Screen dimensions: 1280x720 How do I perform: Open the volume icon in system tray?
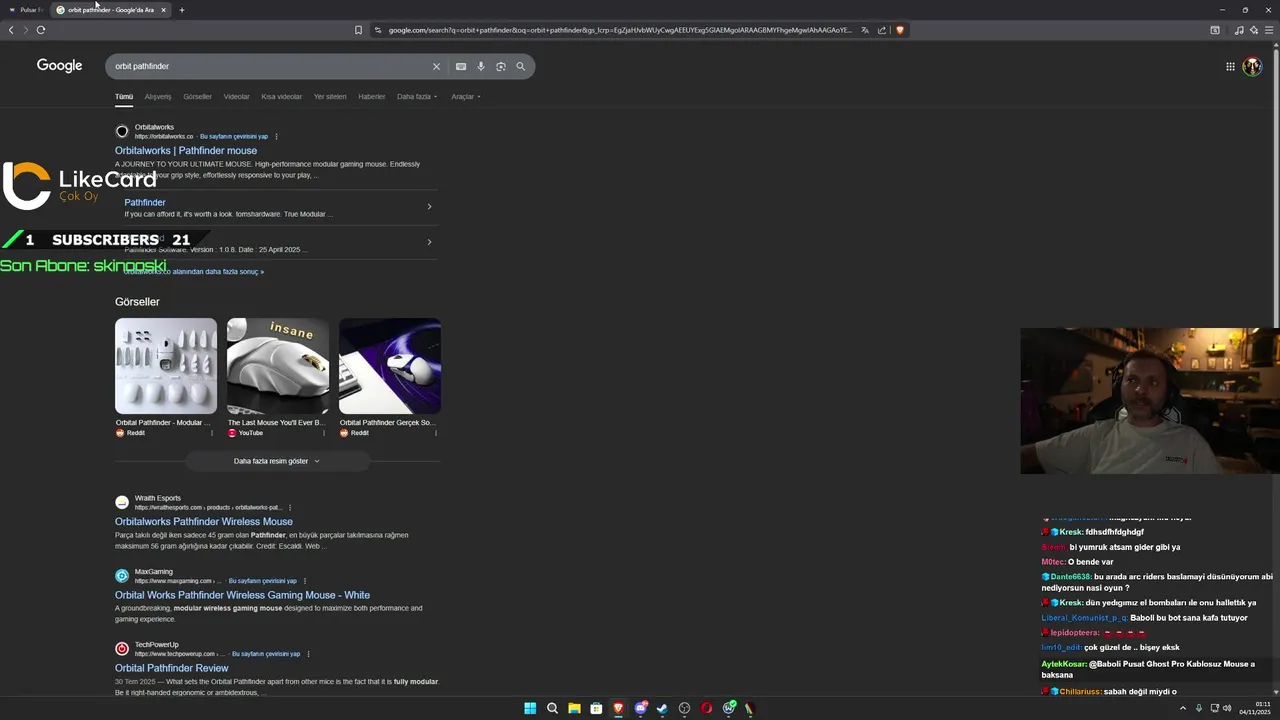[1227, 708]
